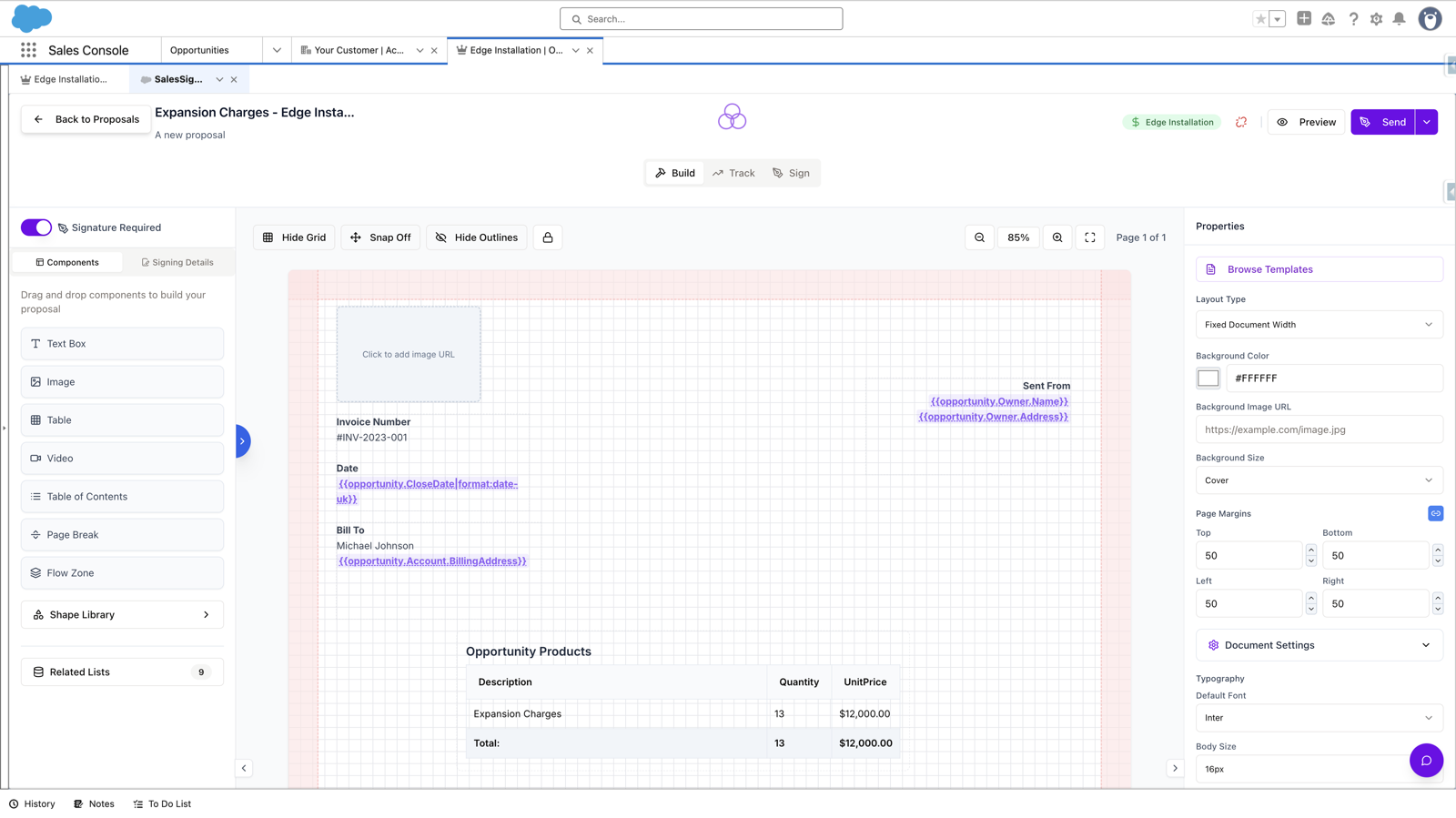Collapse left panel with bottom chevron

(244, 768)
